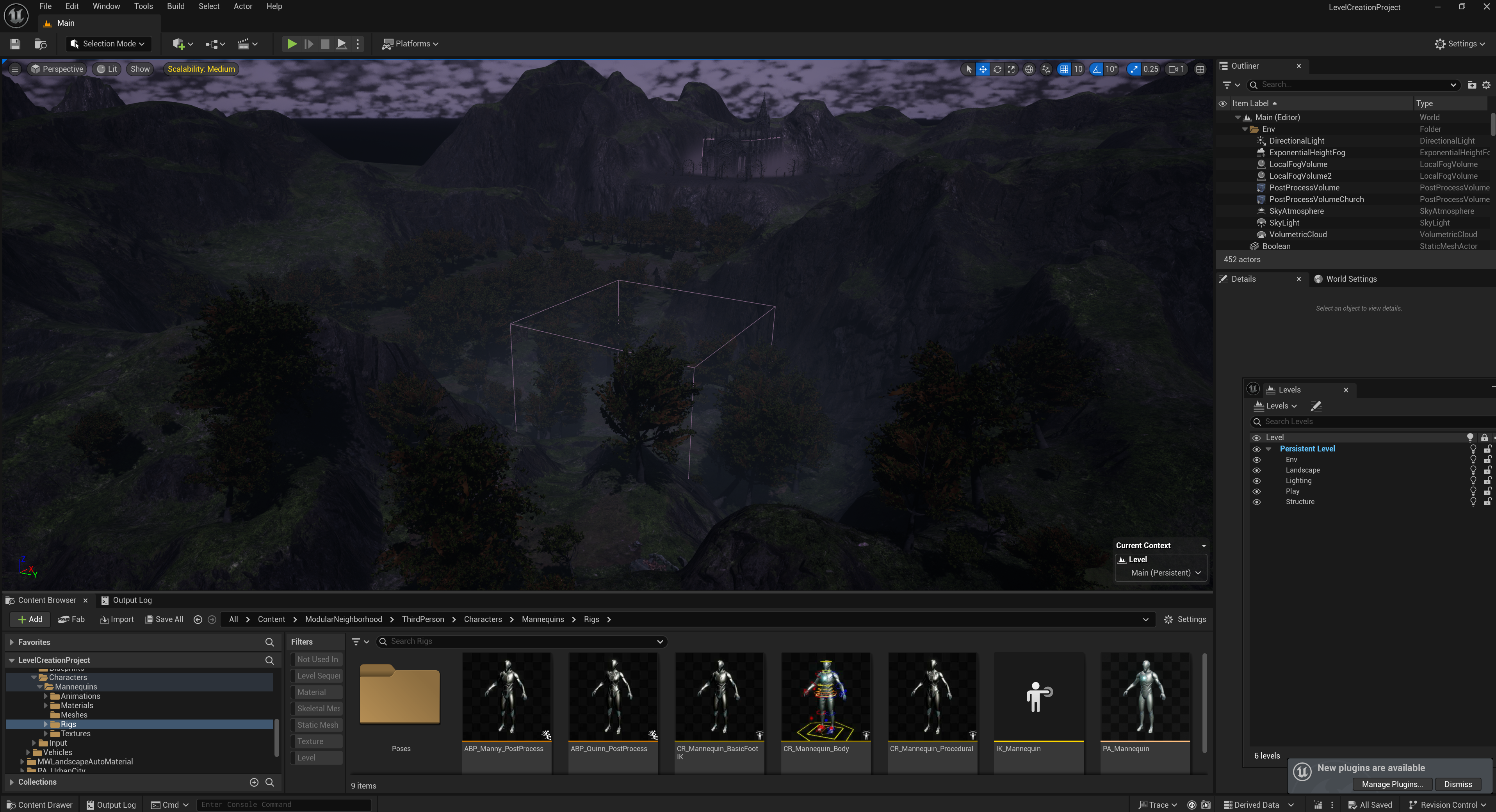Screen dimensions: 1496x812
Task: Click the Quick add content icon
Action: [179, 44]
